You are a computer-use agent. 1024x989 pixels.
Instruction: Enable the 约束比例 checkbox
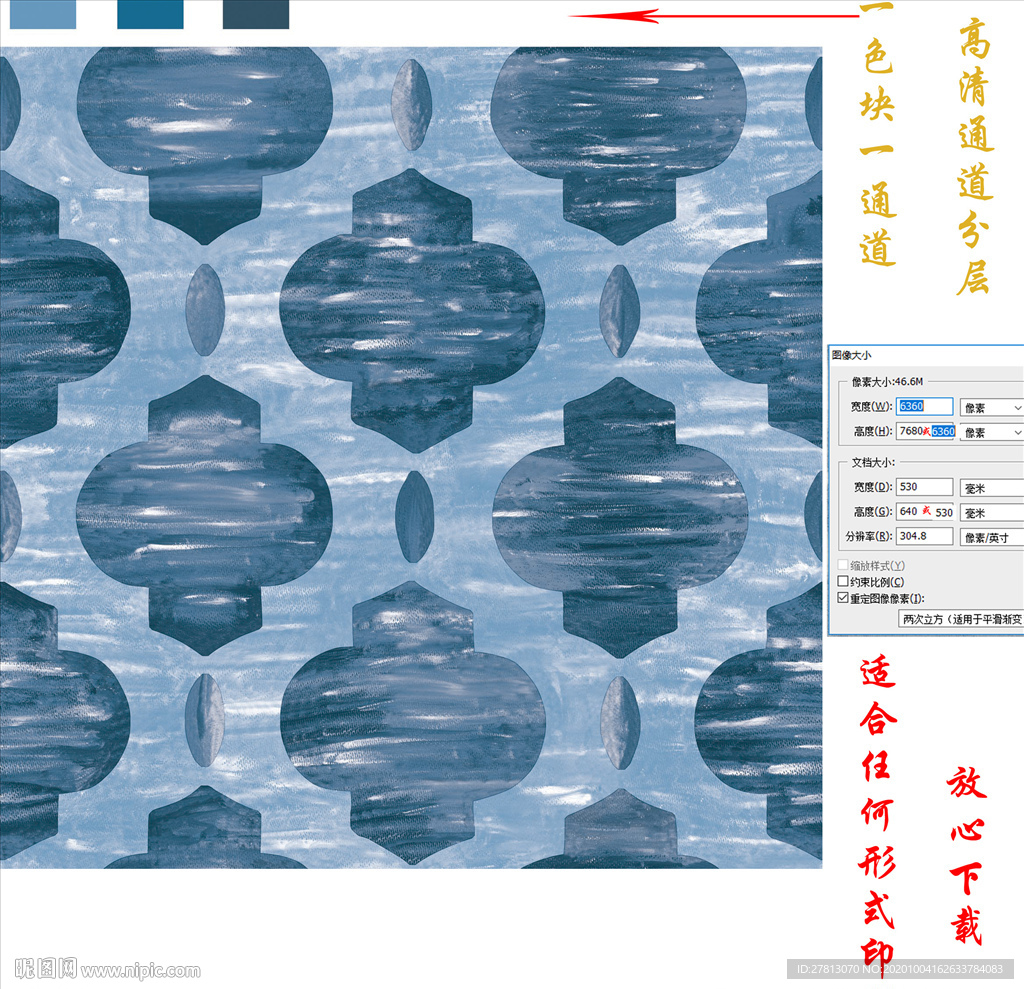click(843, 581)
